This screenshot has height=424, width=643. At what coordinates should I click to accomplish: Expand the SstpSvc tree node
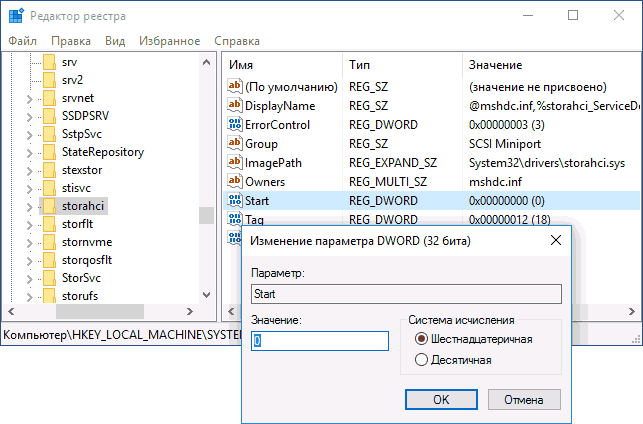(x=29, y=135)
